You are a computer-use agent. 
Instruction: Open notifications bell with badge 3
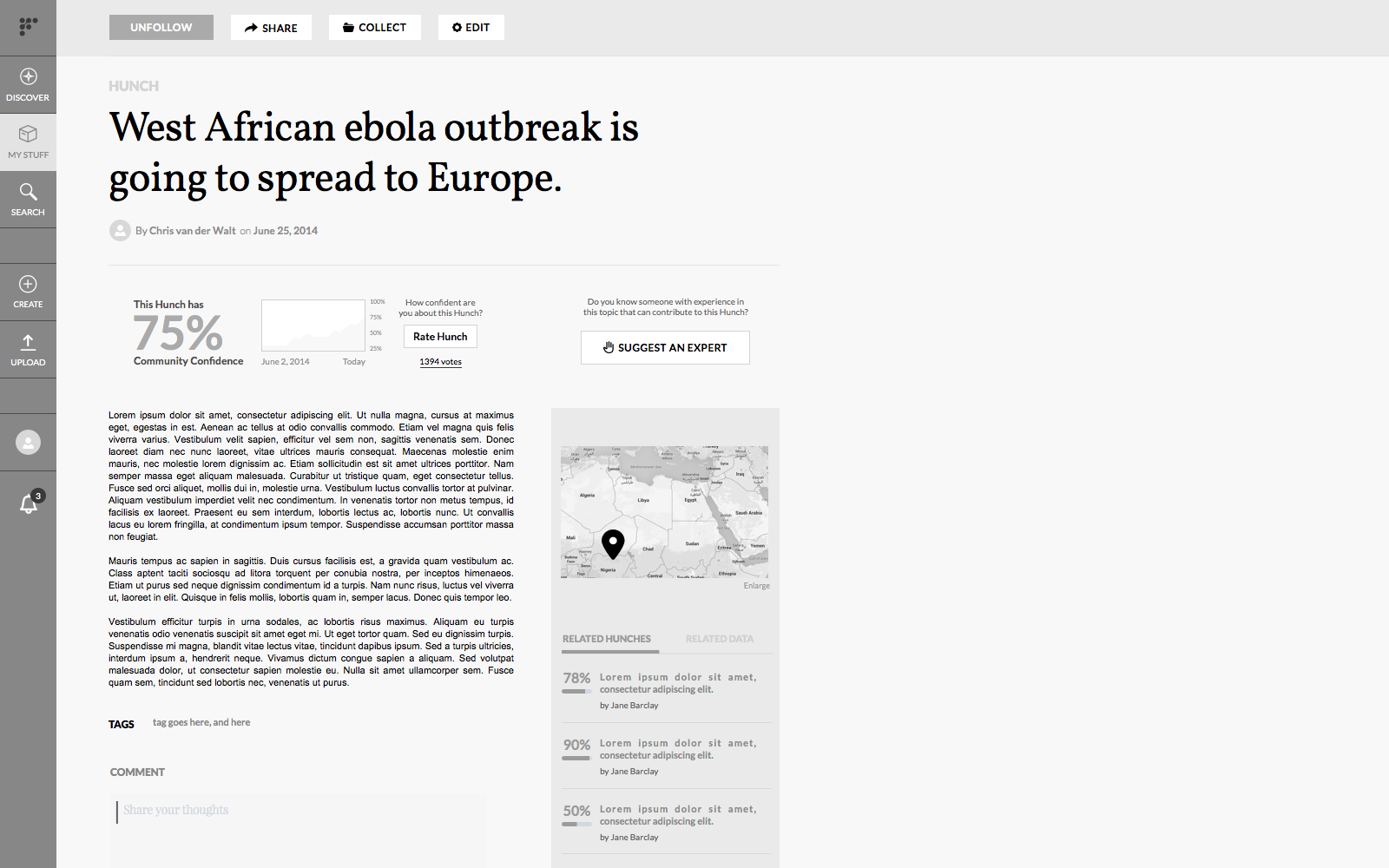(x=30, y=502)
